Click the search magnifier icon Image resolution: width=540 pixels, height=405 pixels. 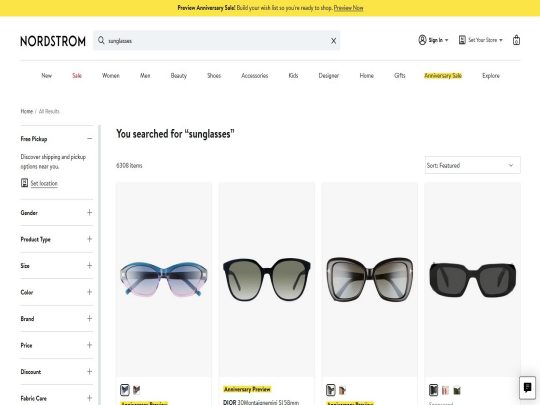[x=101, y=40]
